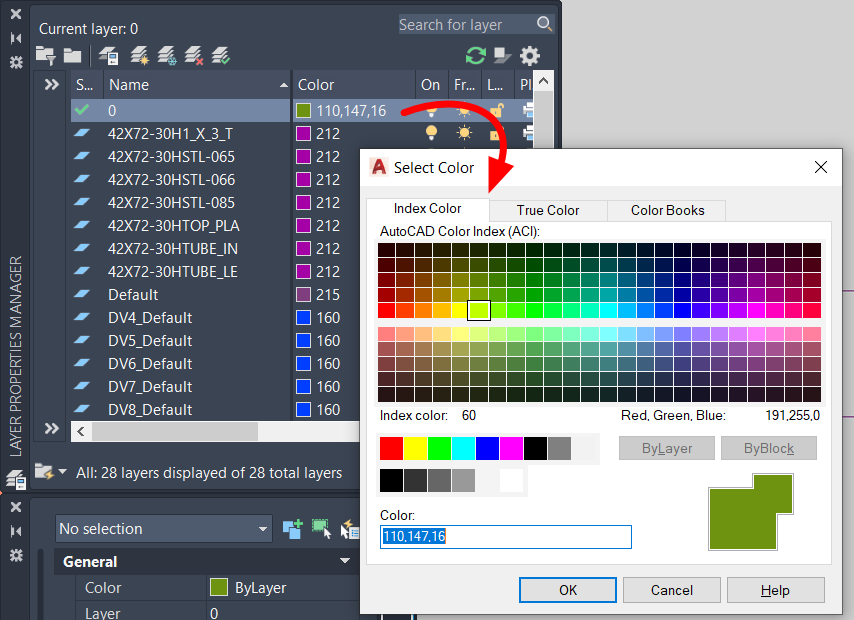Toggle freeze sun for layer 0
Viewport: 854px width, 620px height.
pos(464,111)
